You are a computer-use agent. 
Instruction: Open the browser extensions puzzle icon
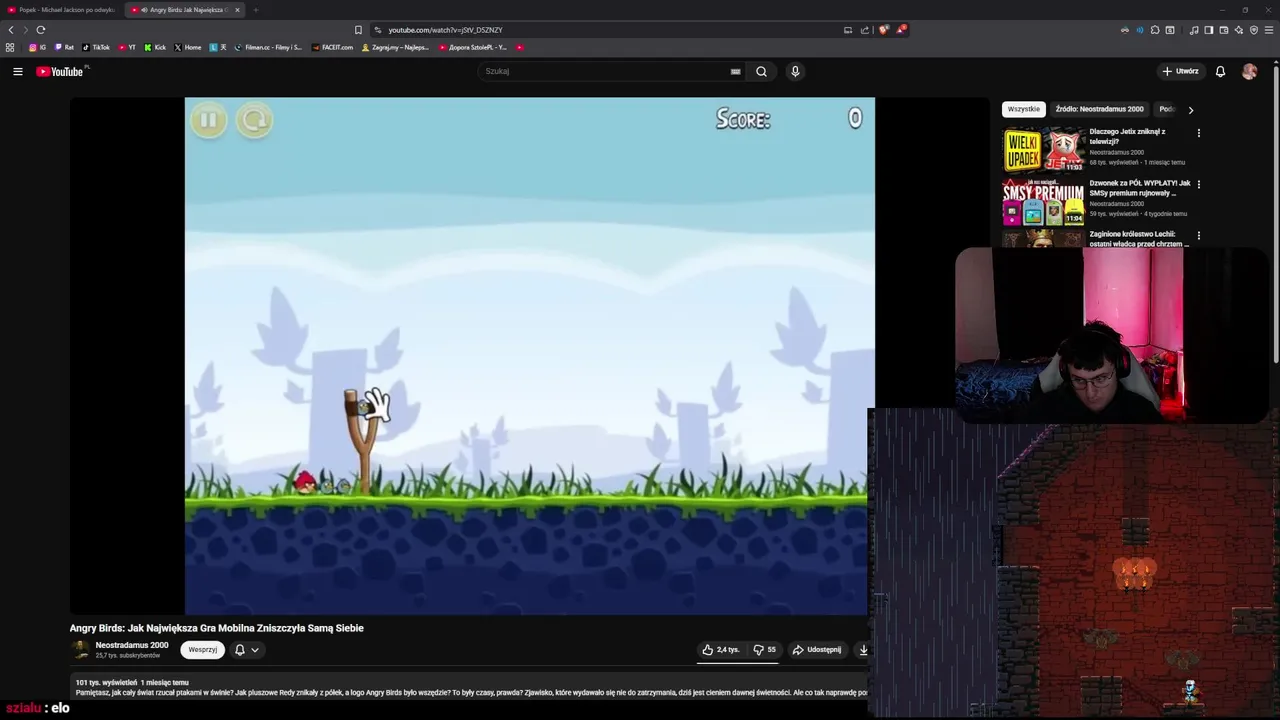[x=1155, y=30]
